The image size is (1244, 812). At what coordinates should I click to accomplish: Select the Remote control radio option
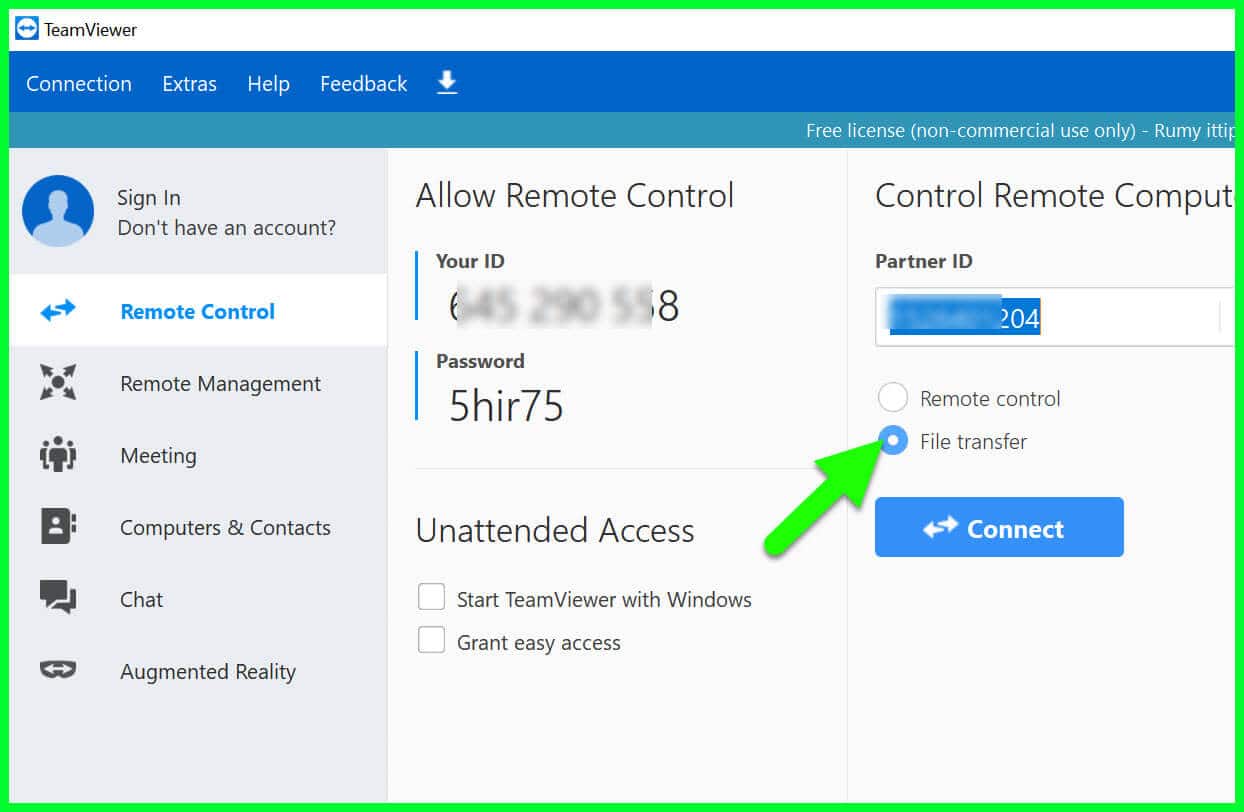click(892, 398)
